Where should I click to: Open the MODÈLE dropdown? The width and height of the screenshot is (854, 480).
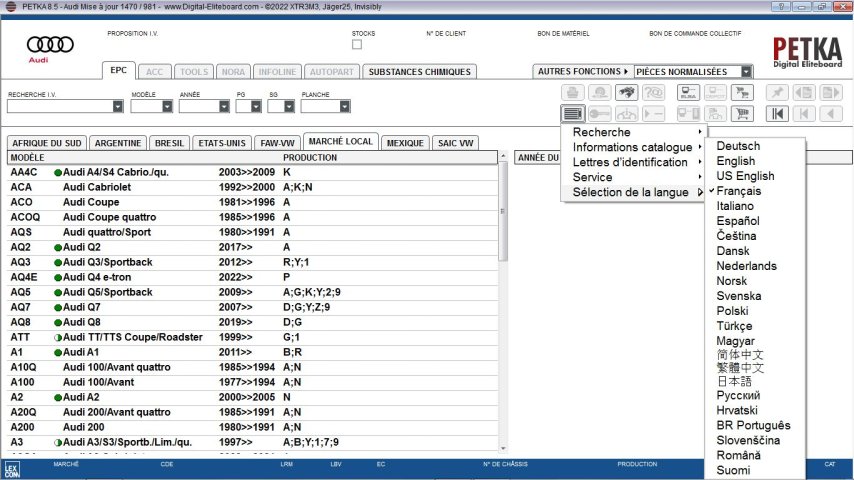(x=167, y=107)
